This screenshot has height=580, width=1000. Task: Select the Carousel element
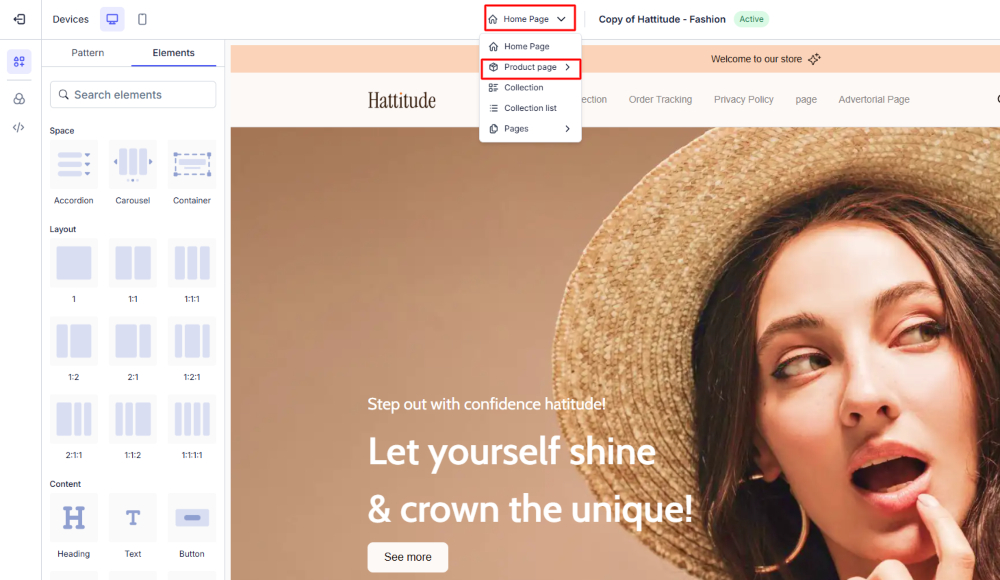click(133, 165)
